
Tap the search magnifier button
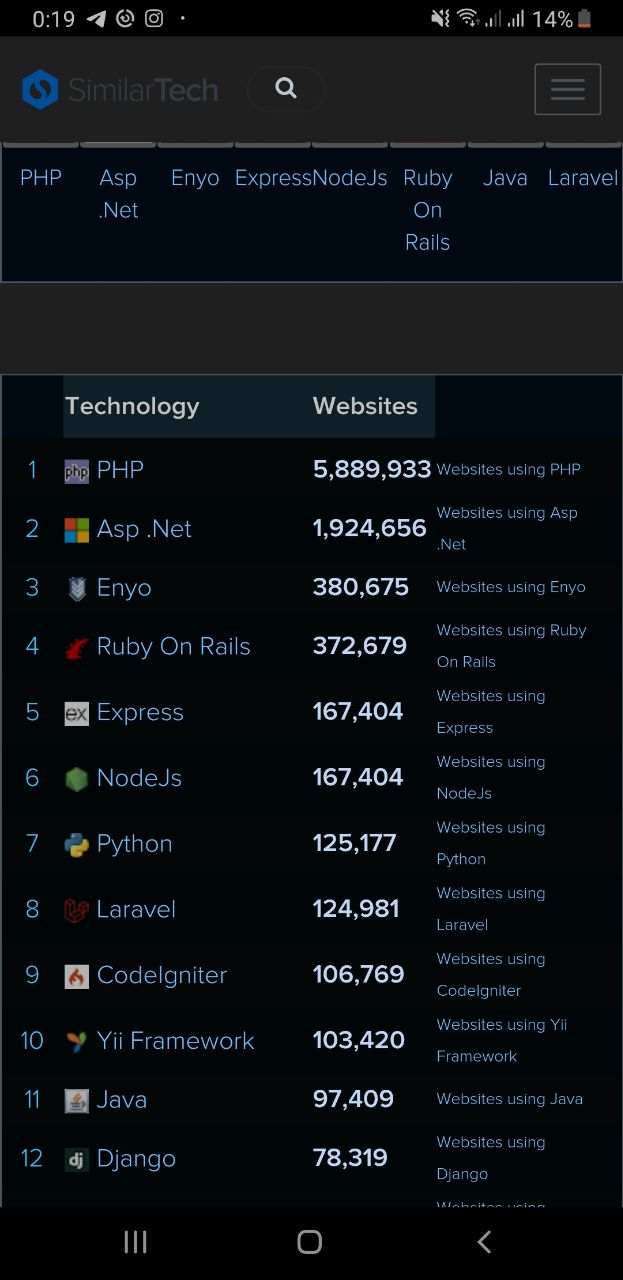pyautogui.click(x=286, y=89)
